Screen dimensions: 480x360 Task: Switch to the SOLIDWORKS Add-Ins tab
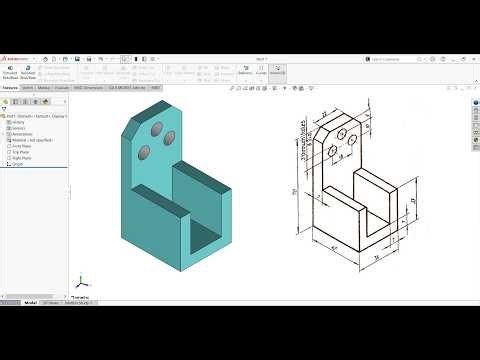(127, 88)
